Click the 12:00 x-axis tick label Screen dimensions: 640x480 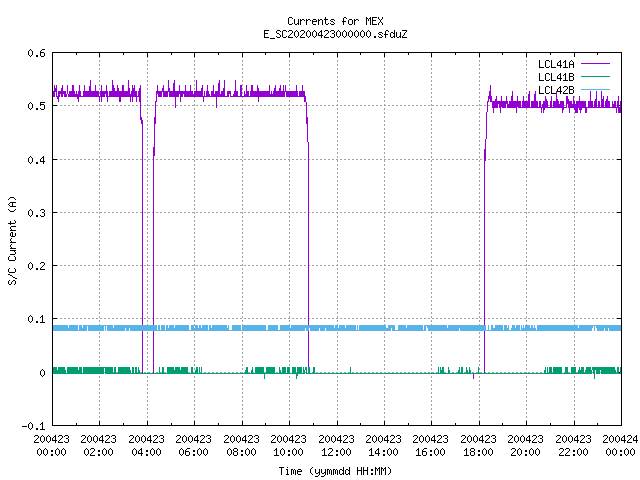[336, 452]
